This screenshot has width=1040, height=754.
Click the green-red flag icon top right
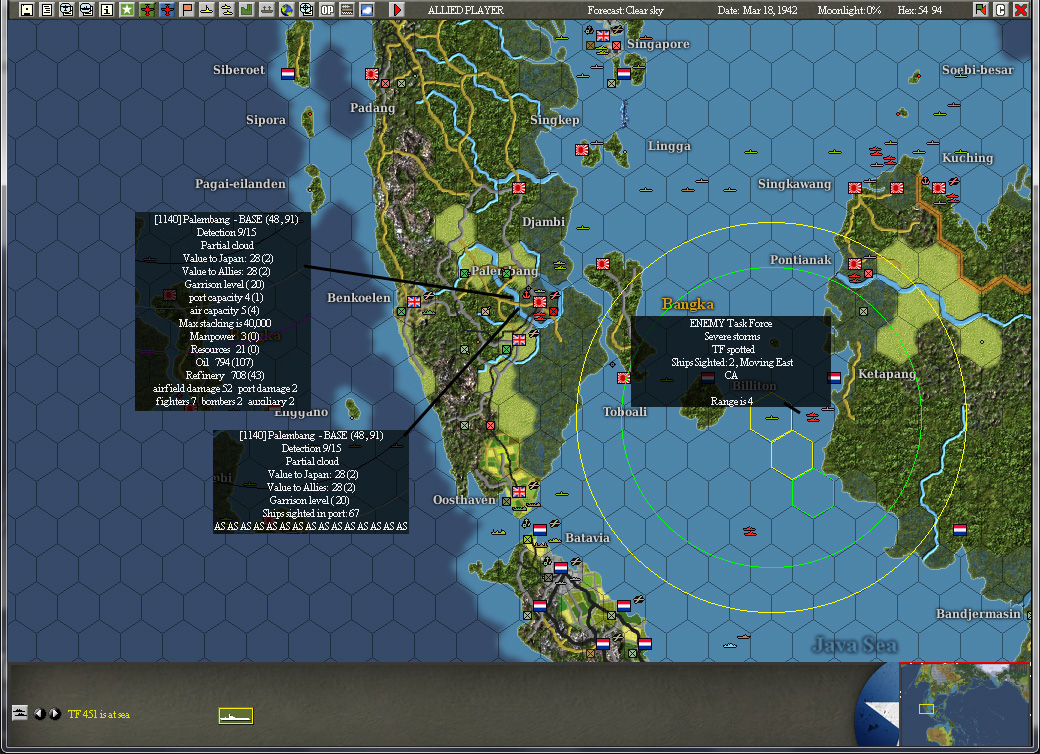pos(980,10)
